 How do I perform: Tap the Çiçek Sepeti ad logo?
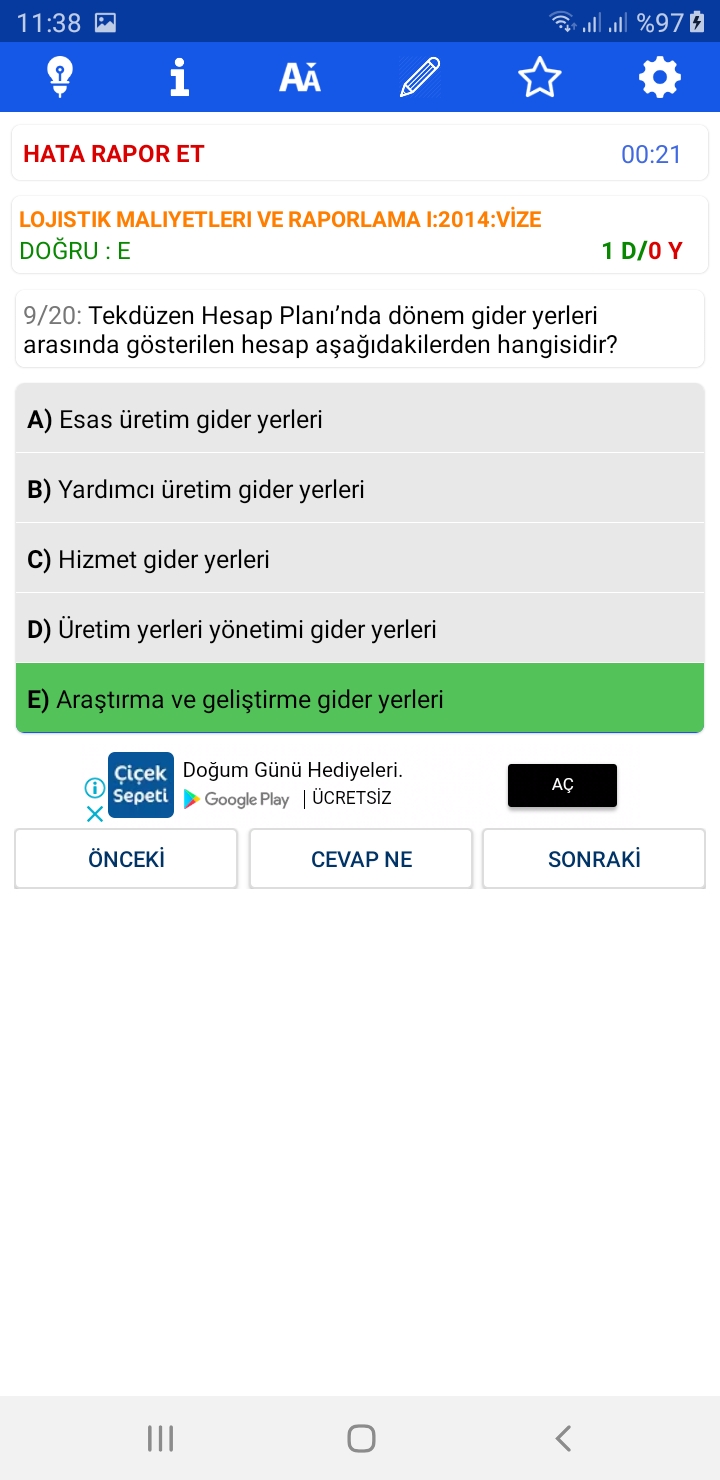tap(141, 785)
